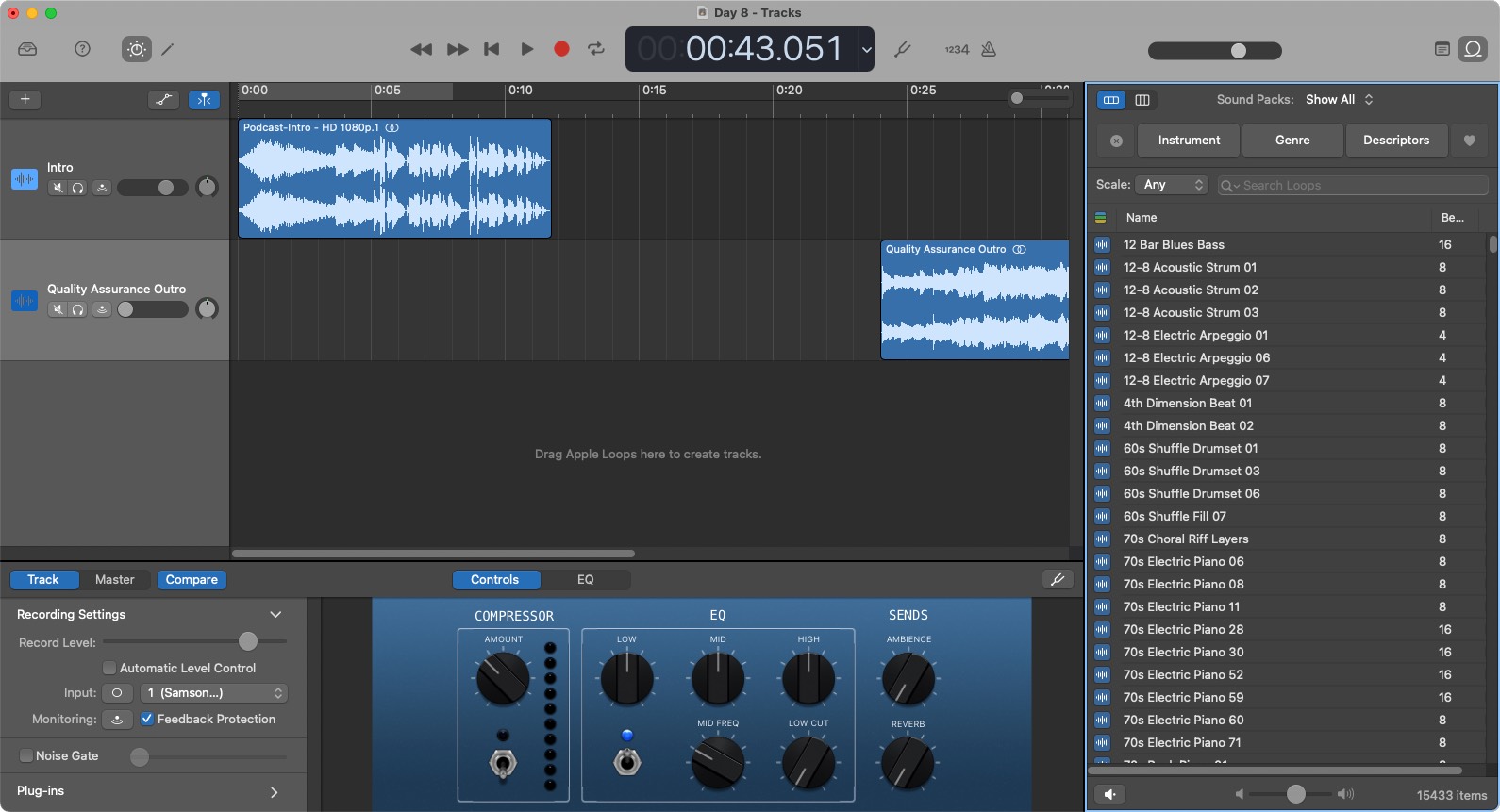Toggle the metronome icon
The height and width of the screenshot is (812, 1500).
click(x=989, y=49)
